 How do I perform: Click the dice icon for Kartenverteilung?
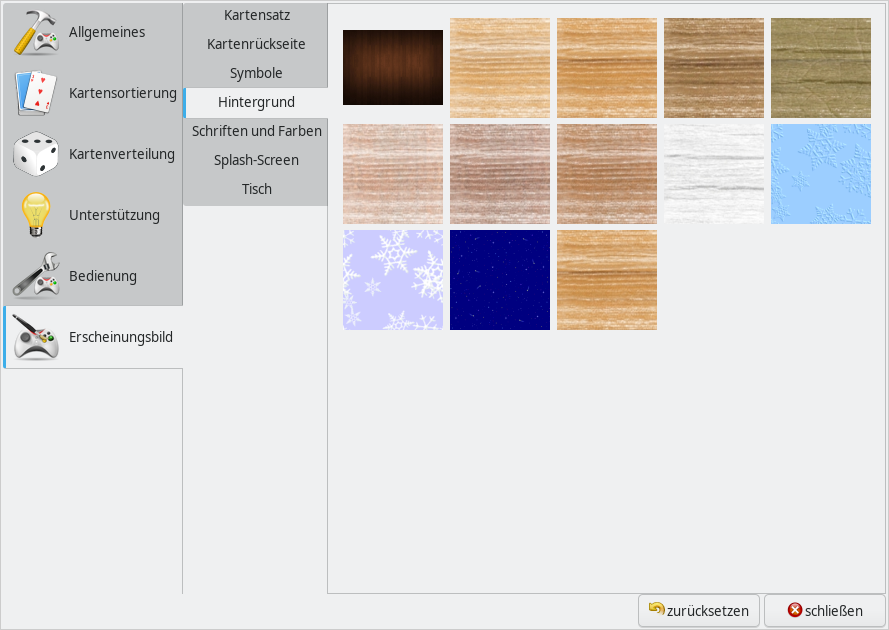[x=37, y=155]
